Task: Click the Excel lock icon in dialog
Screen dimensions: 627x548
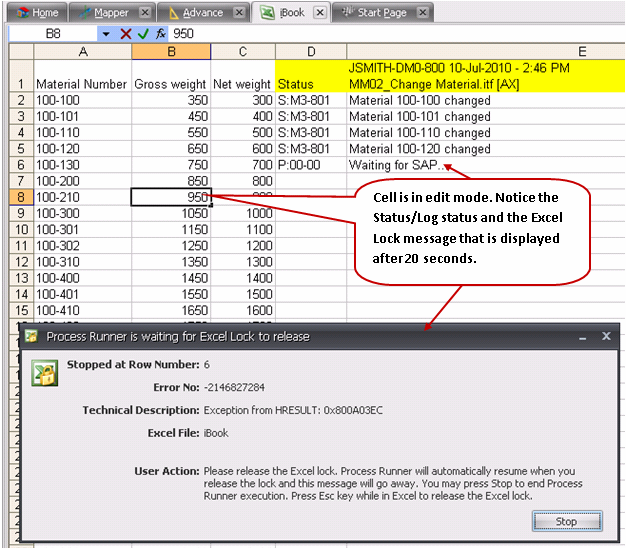Action: pos(43,372)
